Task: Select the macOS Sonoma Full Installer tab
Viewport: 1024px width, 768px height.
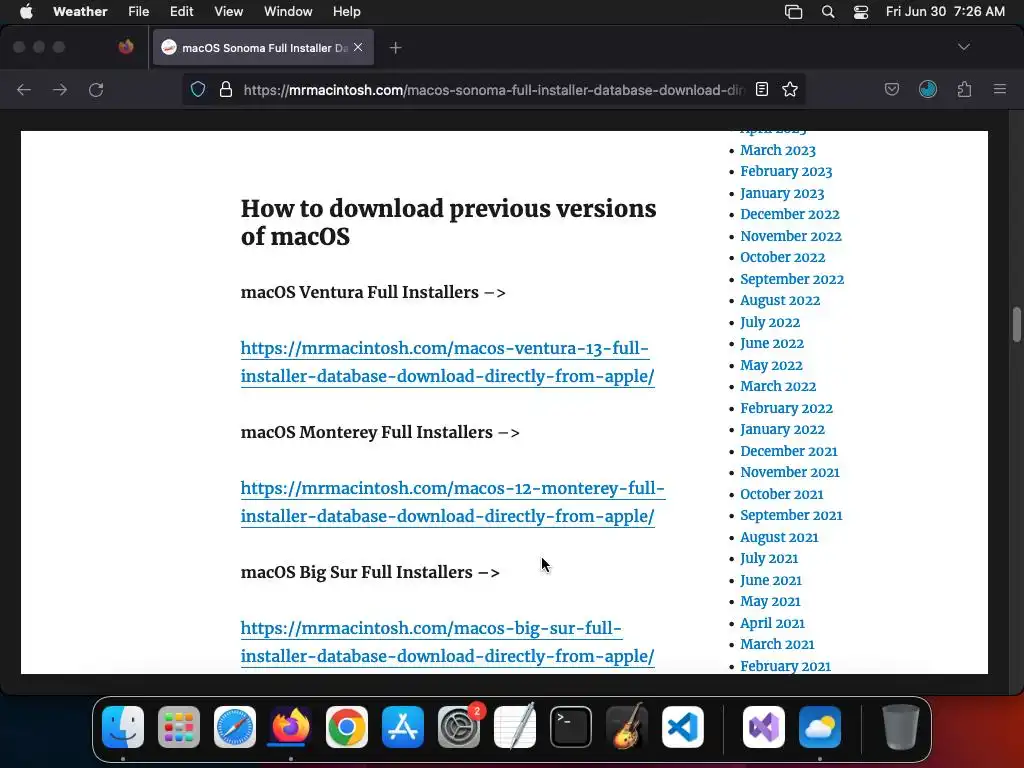Action: pos(264,47)
